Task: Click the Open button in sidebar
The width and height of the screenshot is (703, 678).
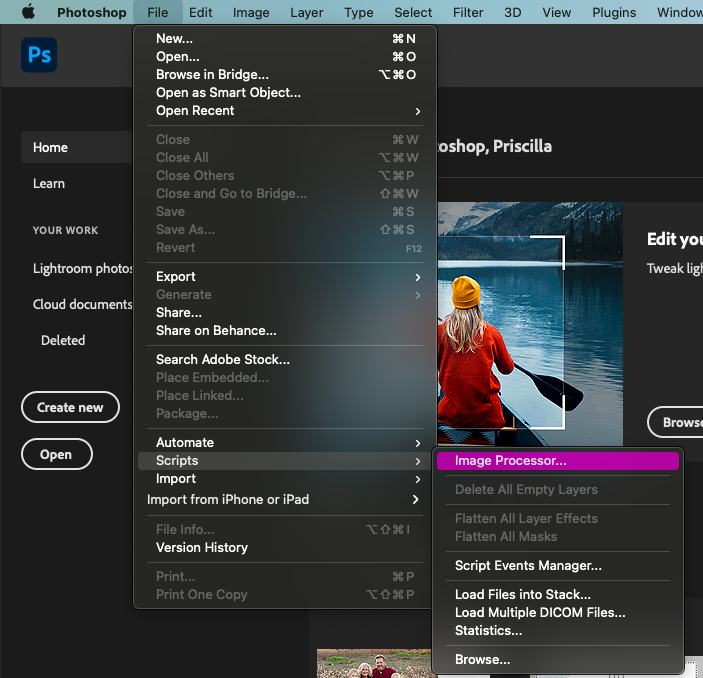Action: (x=56, y=454)
